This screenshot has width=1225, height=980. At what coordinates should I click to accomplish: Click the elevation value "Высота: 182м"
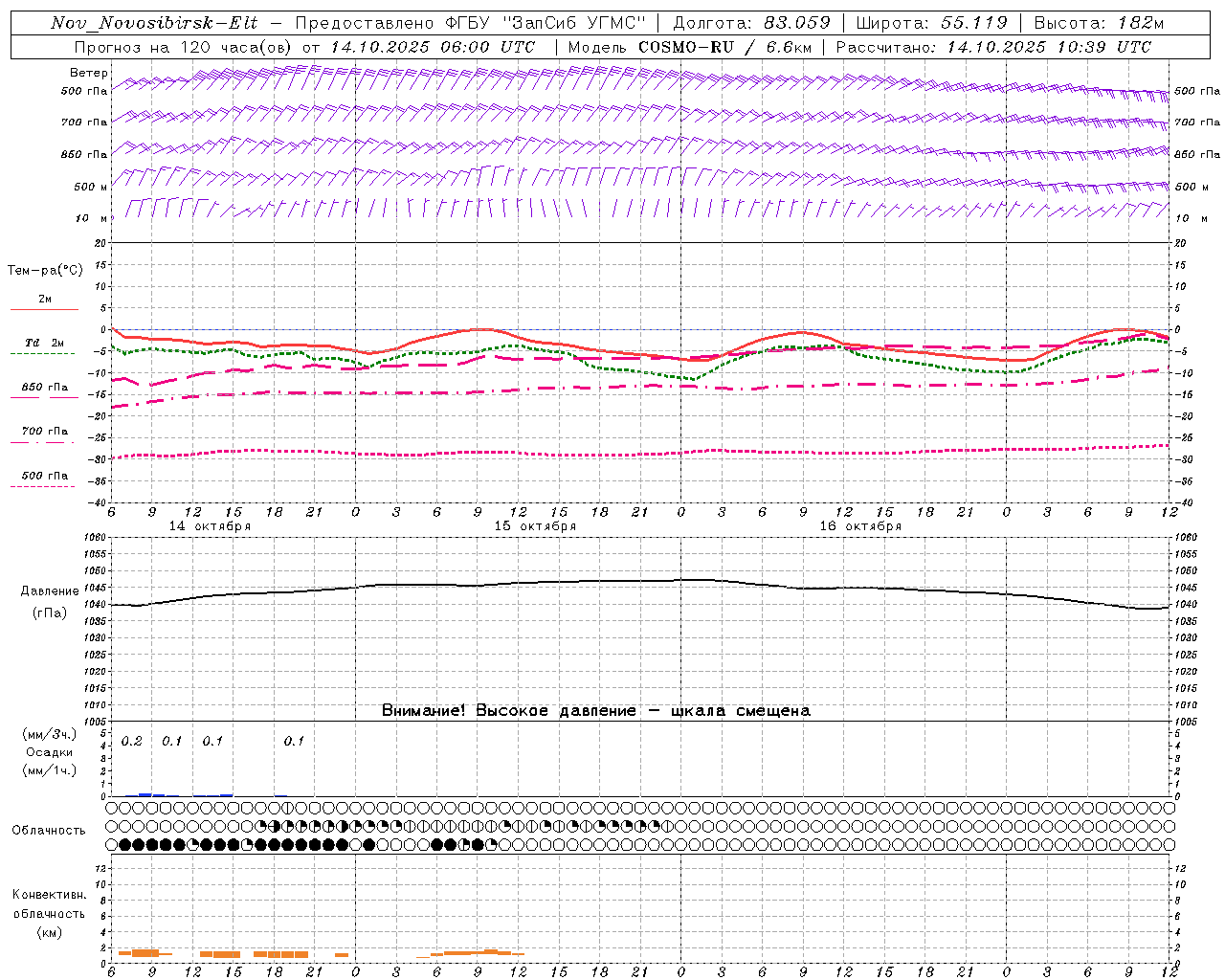coord(1099,23)
